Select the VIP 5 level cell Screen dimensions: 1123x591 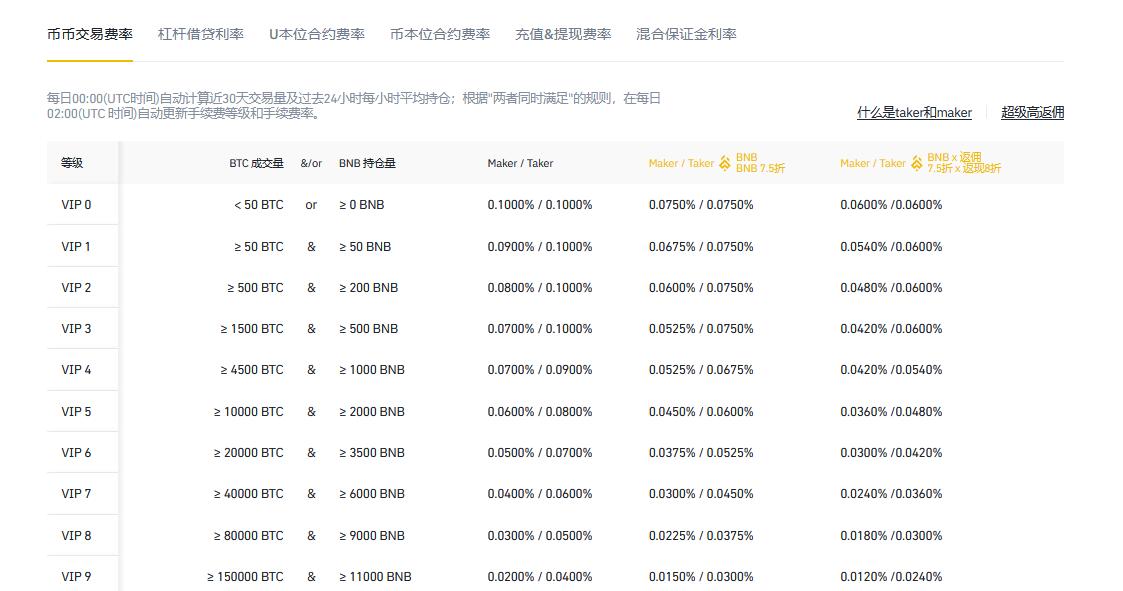(x=76, y=412)
